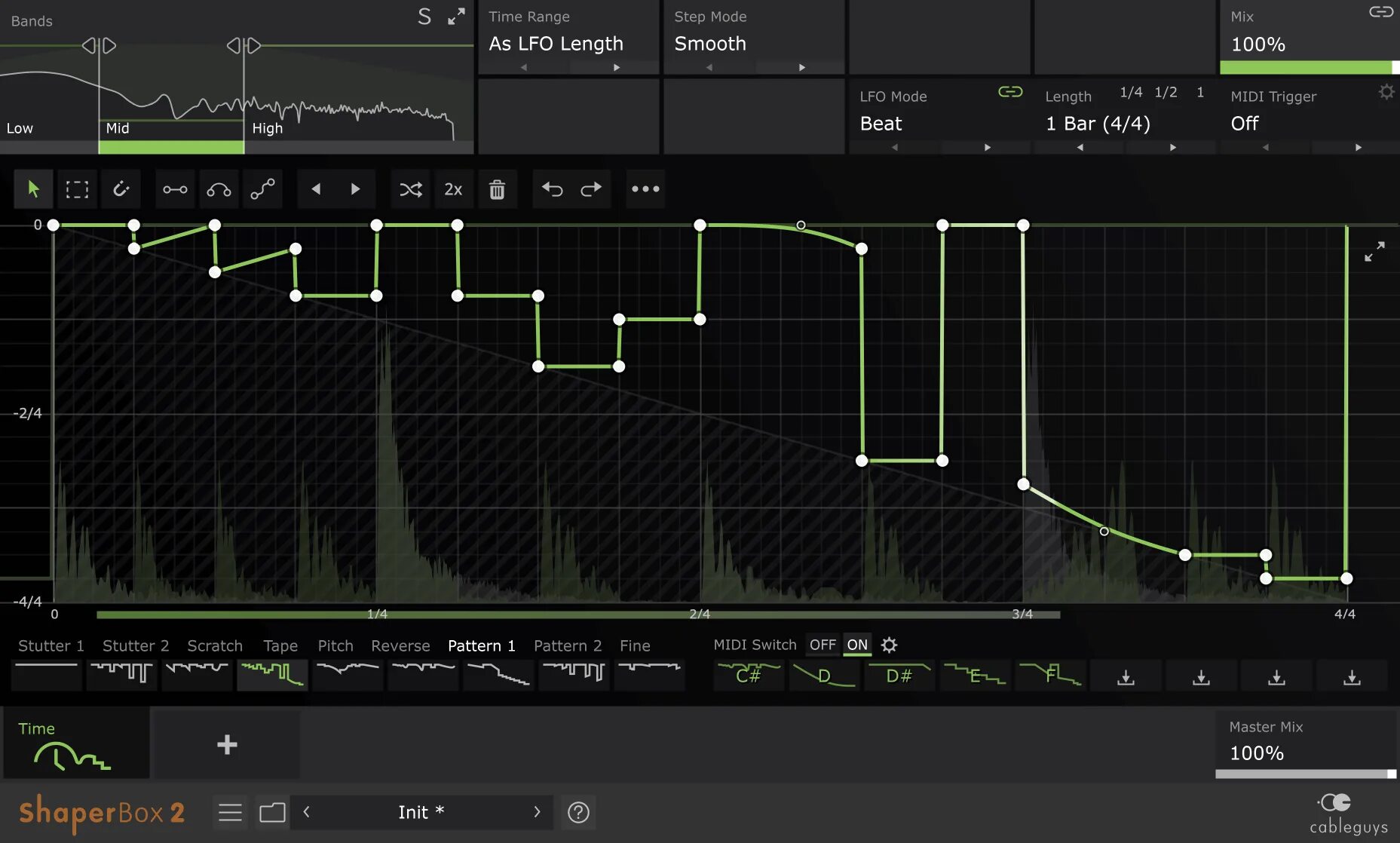Turn MIDI Switch OFF

tap(823, 645)
